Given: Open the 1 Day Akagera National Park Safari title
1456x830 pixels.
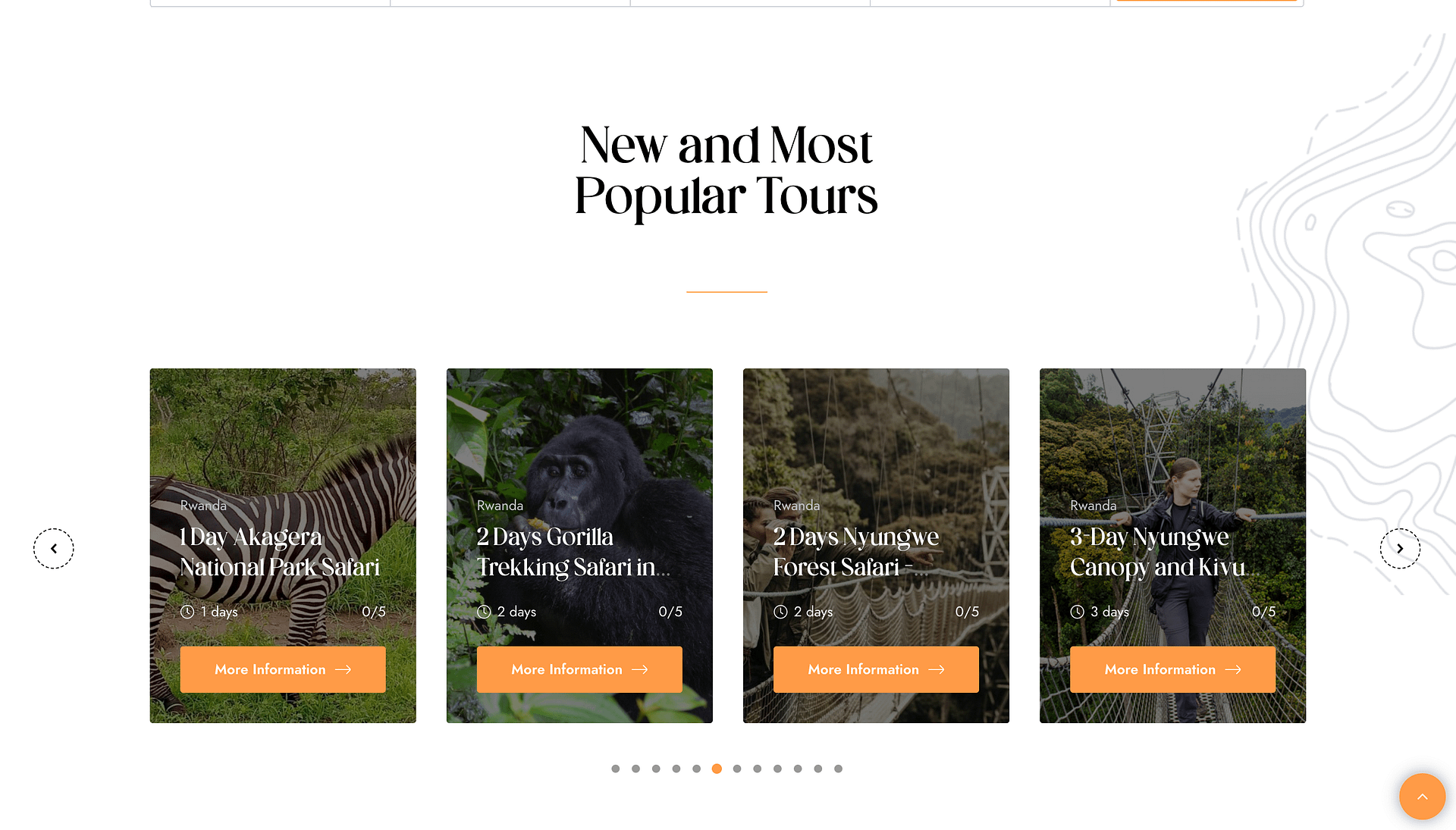Looking at the screenshot, I should coord(280,552).
